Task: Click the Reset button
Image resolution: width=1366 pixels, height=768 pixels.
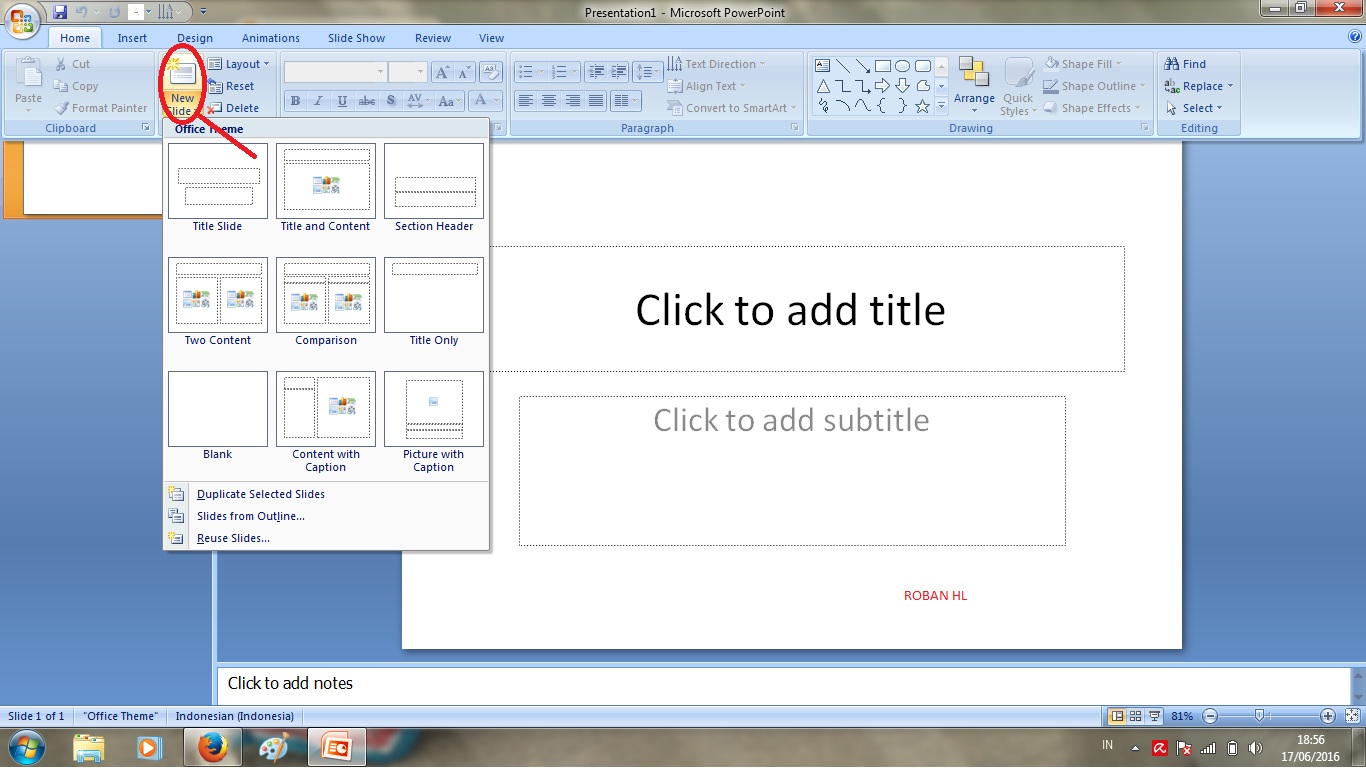Action: pos(231,86)
